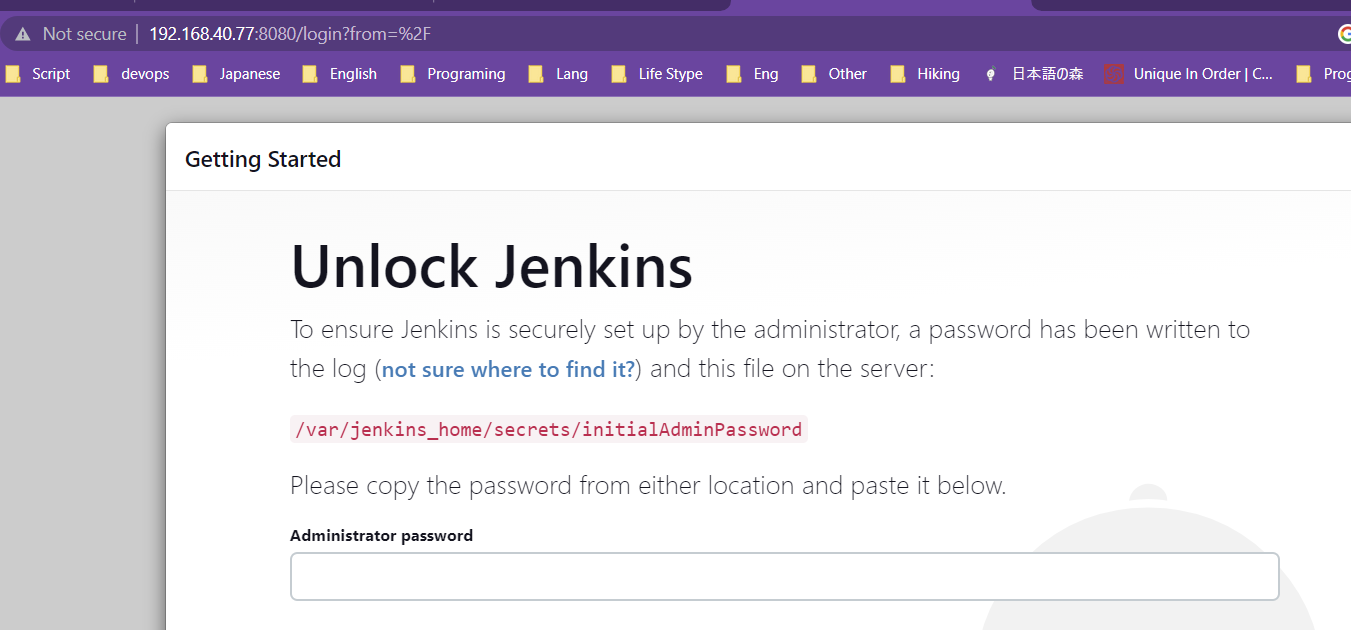Image resolution: width=1351 pixels, height=630 pixels.
Task: Open the devops bookmarks folder
Action: point(132,74)
